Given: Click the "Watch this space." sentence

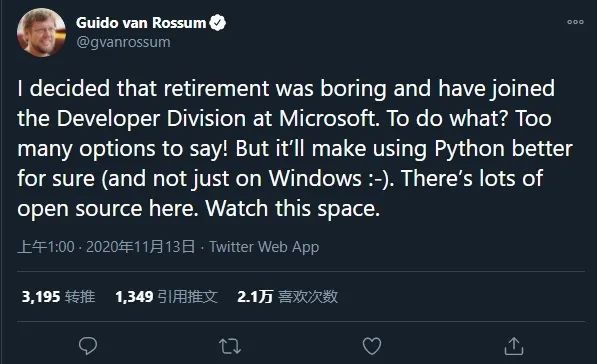Looking at the screenshot, I should (292, 209).
